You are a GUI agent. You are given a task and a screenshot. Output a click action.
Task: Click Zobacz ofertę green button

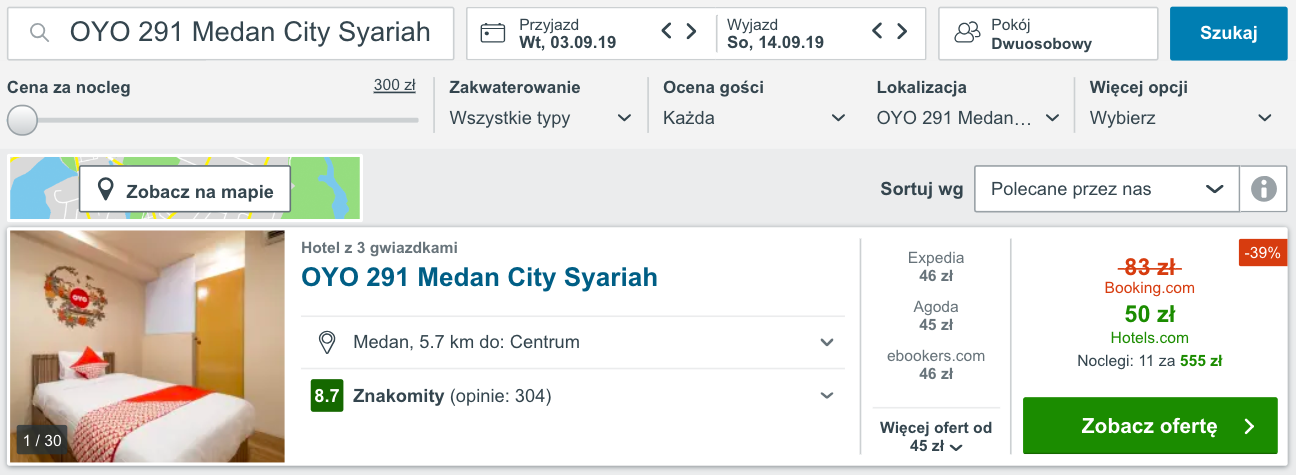click(x=1150, y=426)
